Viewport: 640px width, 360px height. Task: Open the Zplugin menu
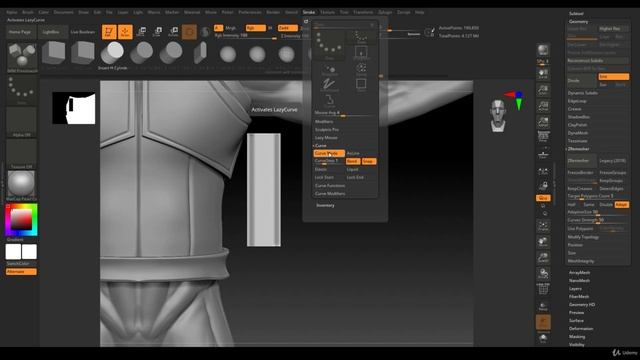385,12
